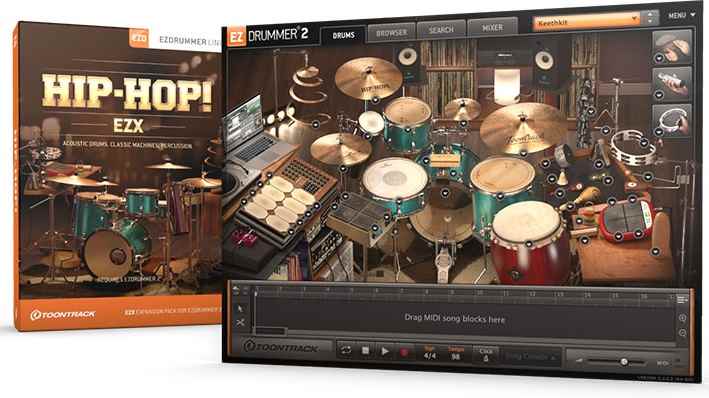This screenshot has width=709, height=398.
Task: Toggle the metronome Click button
Action: point(486,355)
